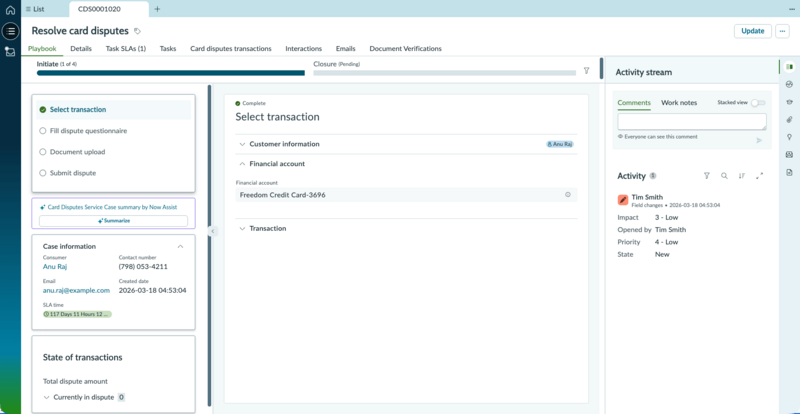Send comment with paper plane icon

click(759, 140)
